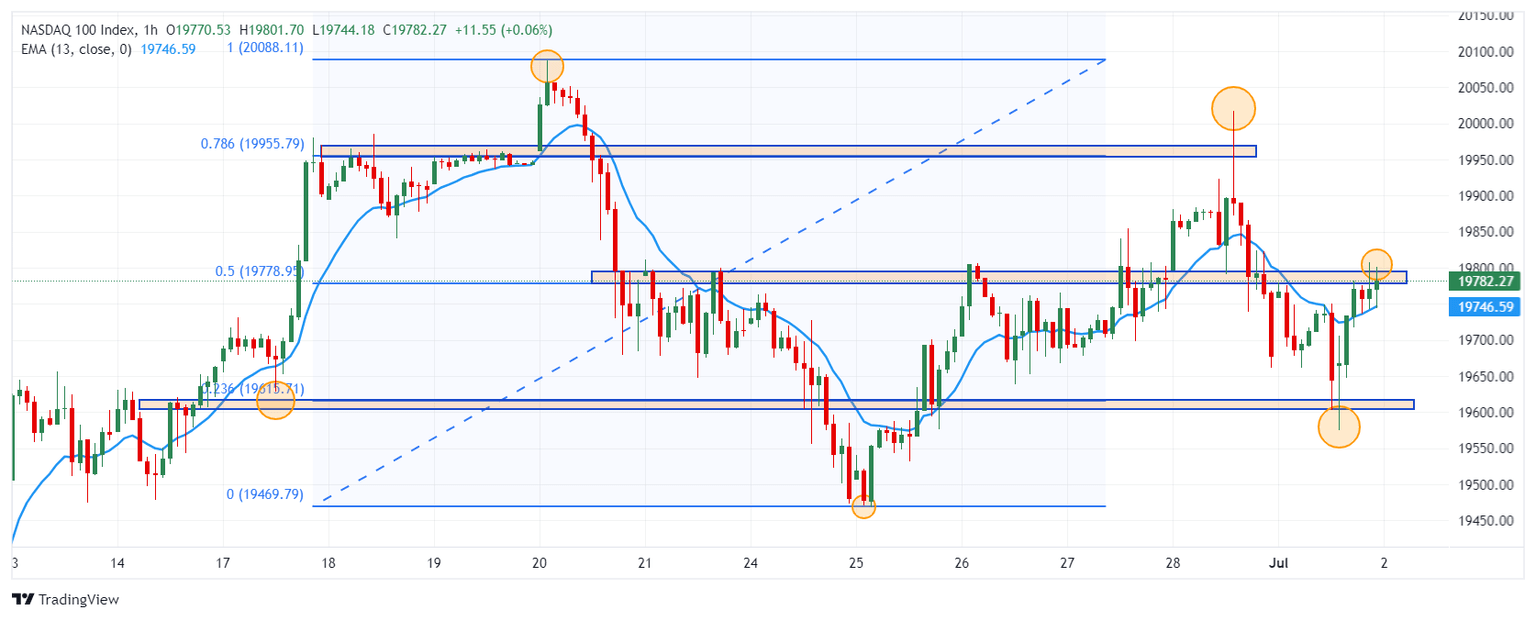The image size is (1536, 619).
Task: Click the Fib level label 0.236 (19615.71)
Action: click(254, 388)
